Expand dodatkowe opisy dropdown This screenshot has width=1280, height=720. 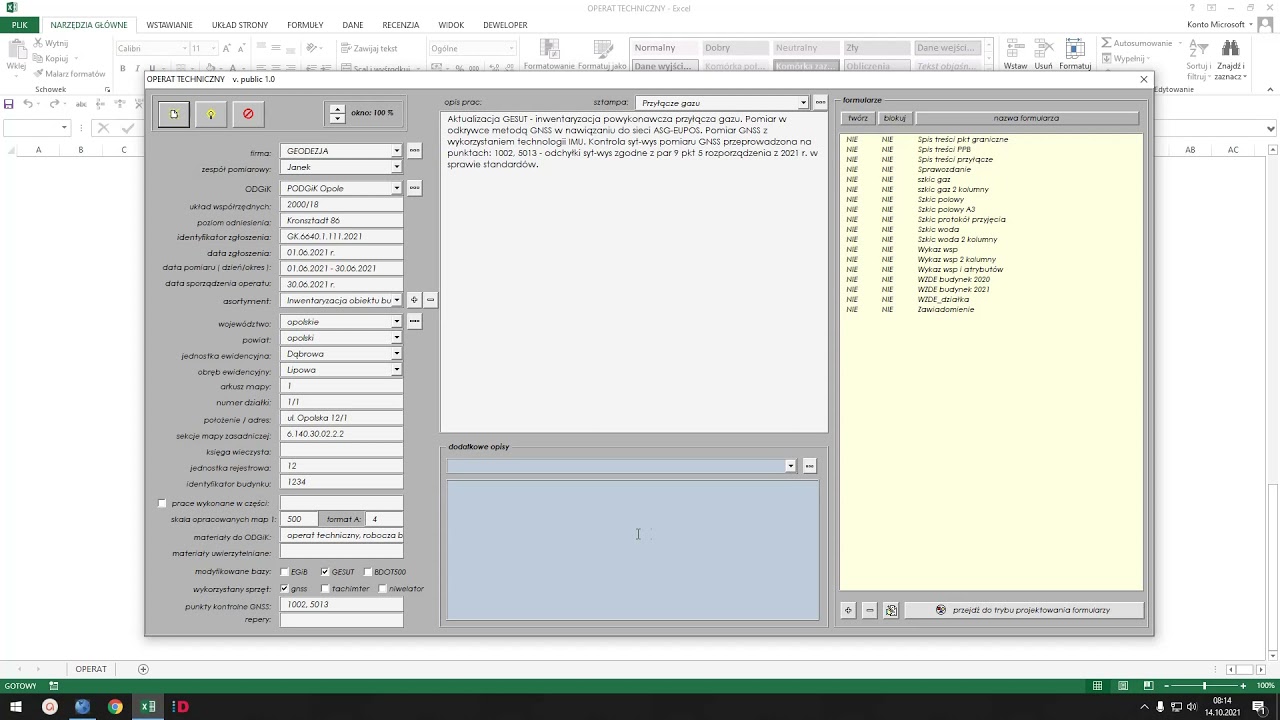pyautogui.click(x=790, y=466)
